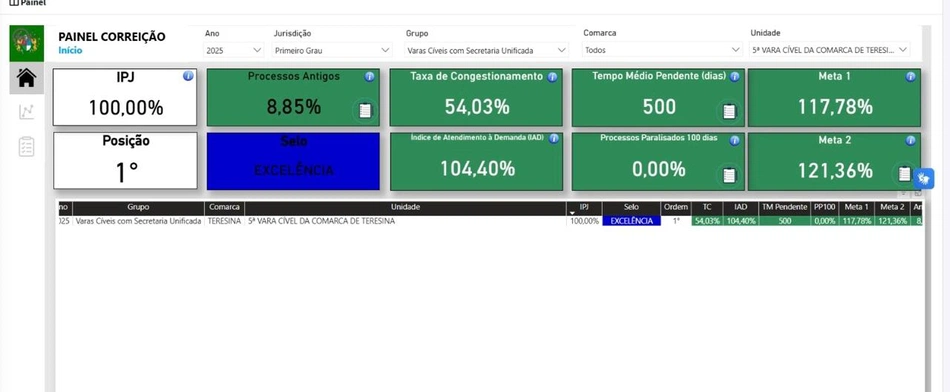Click the court coat of arms logo
This screenshot has height=392, width=950.
tap(27, 43)
